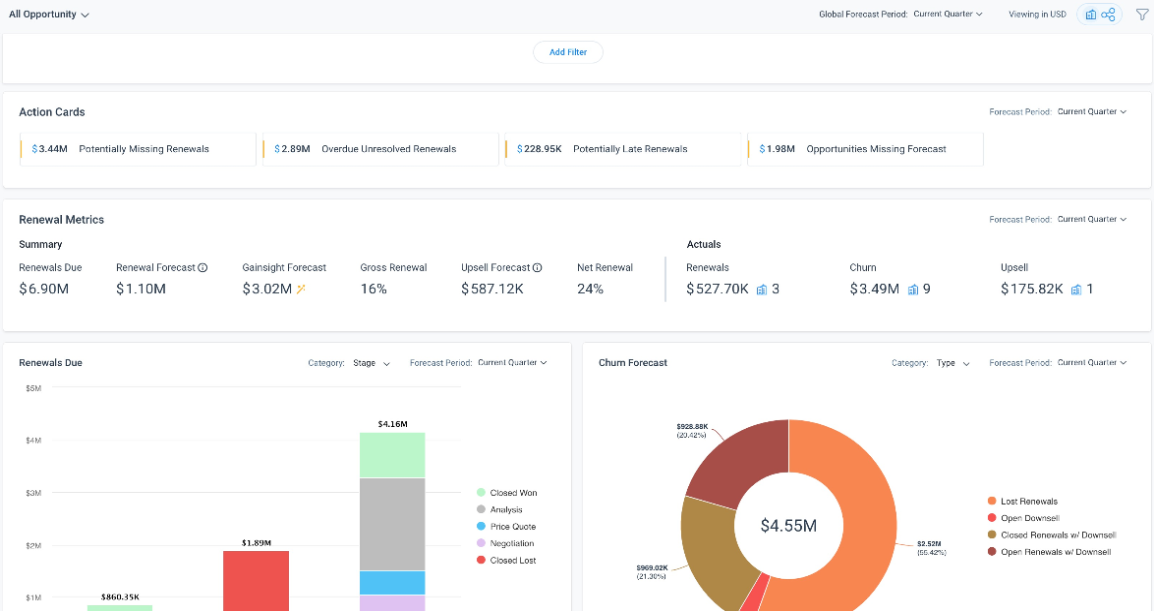Change Action Cards Forecast Period dropdown
Screen dimensions: 1154x611
(x=1092, y=112)
